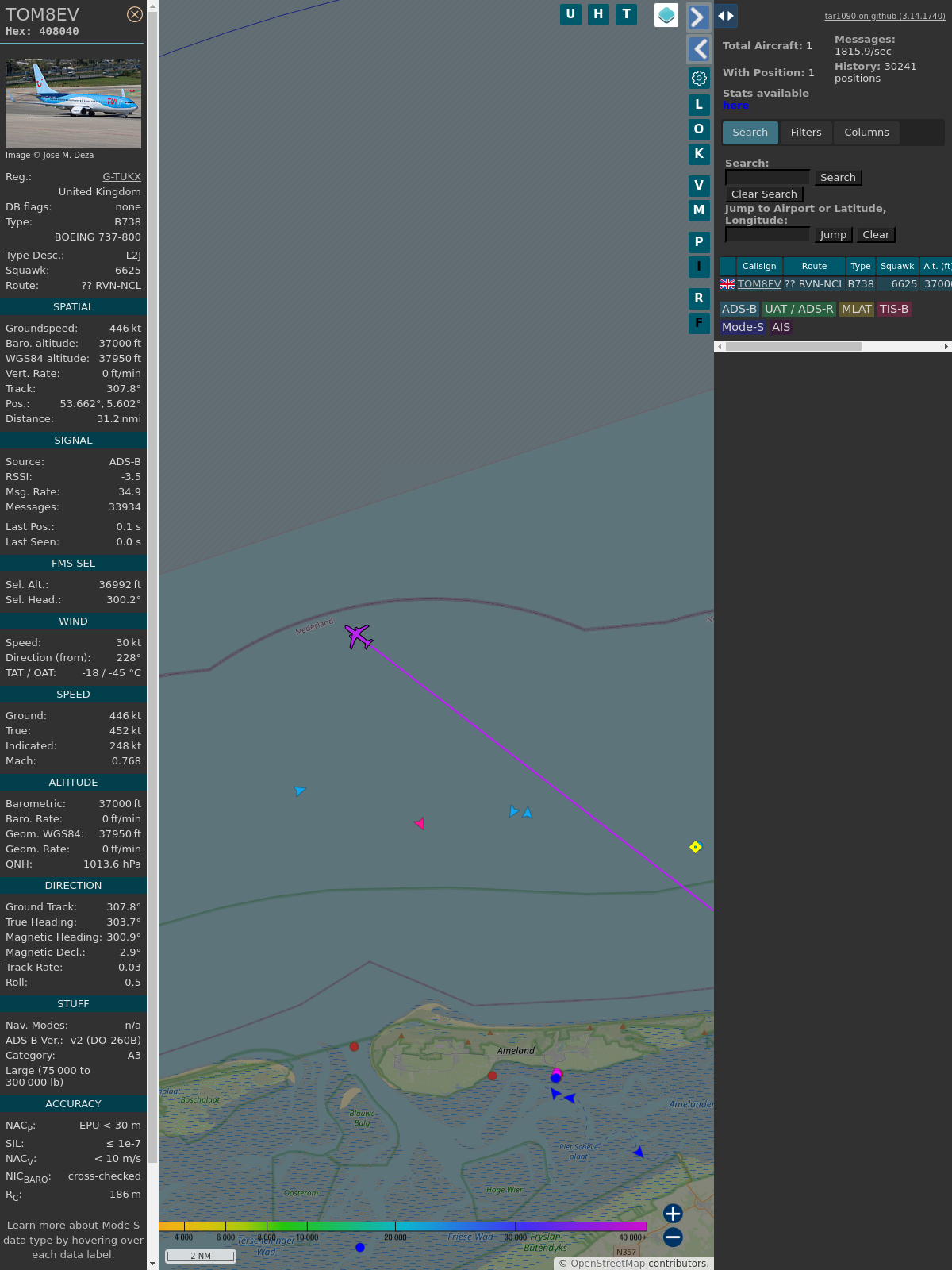Click the 2 NM map scale bar
This screenshot has width=952, height=1270.
(201, 1256)
